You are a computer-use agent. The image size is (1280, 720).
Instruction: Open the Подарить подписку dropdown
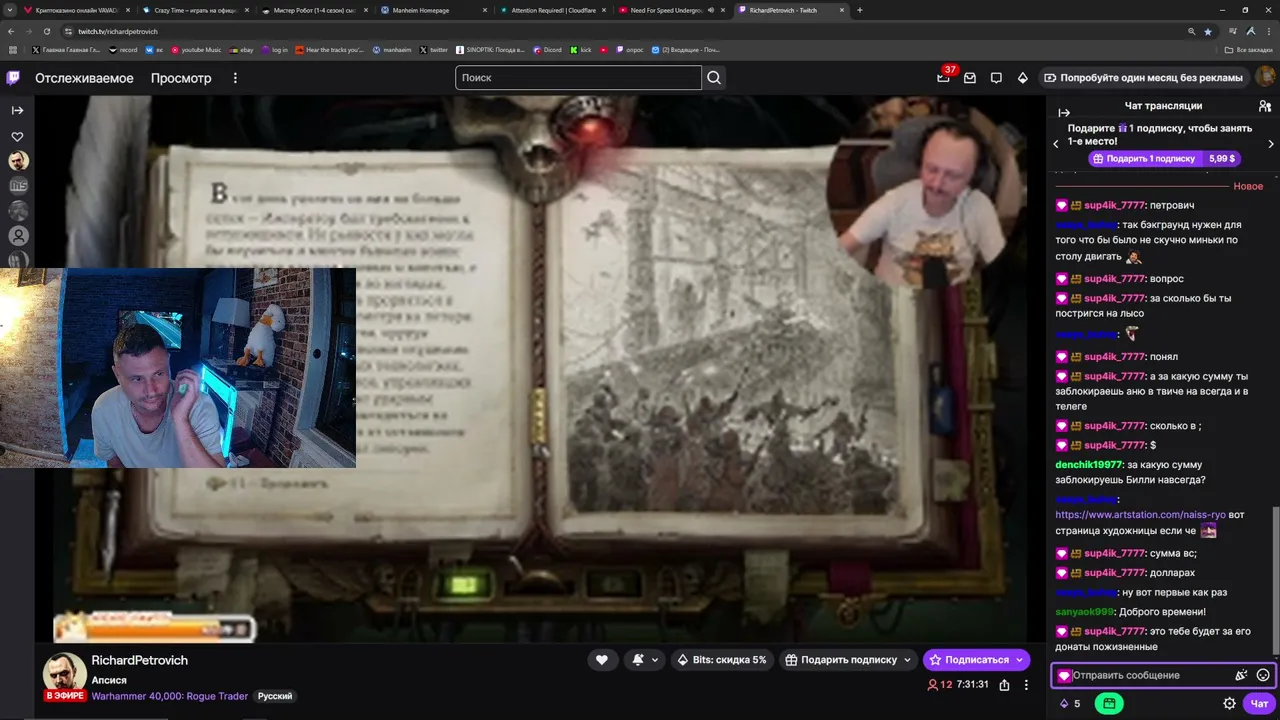point(848,660)
